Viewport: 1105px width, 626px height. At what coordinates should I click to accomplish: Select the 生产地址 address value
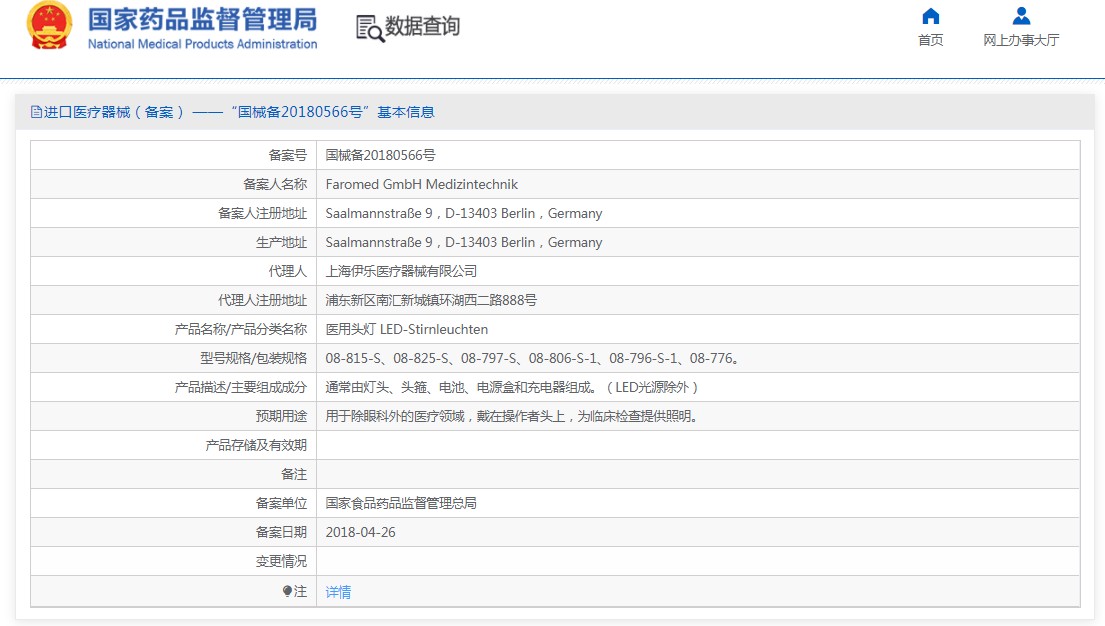464,242
